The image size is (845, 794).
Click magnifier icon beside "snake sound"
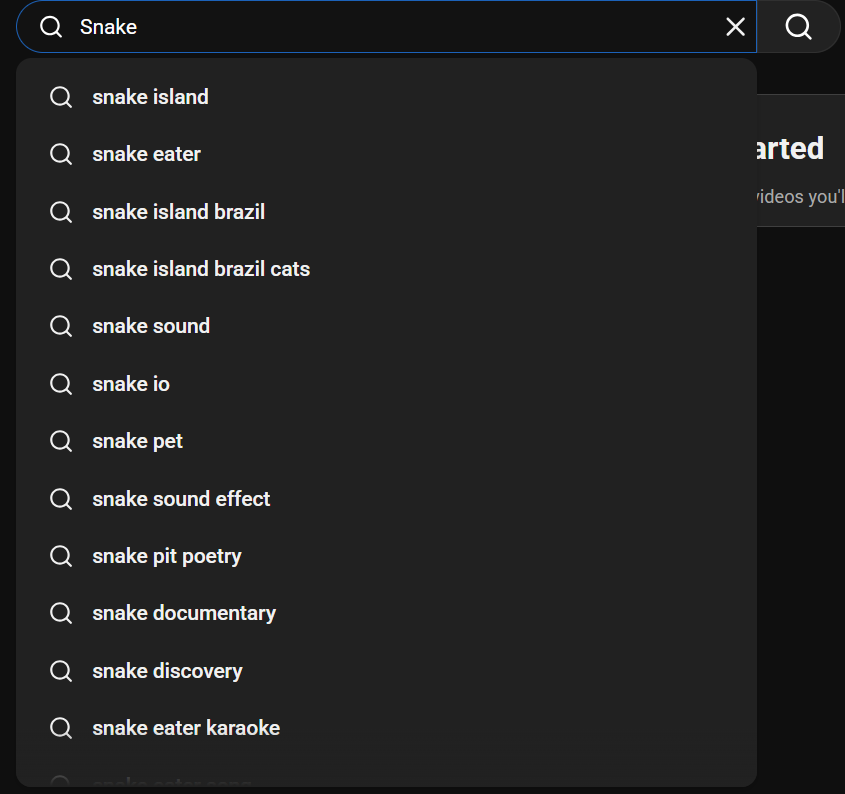[61, 326]
